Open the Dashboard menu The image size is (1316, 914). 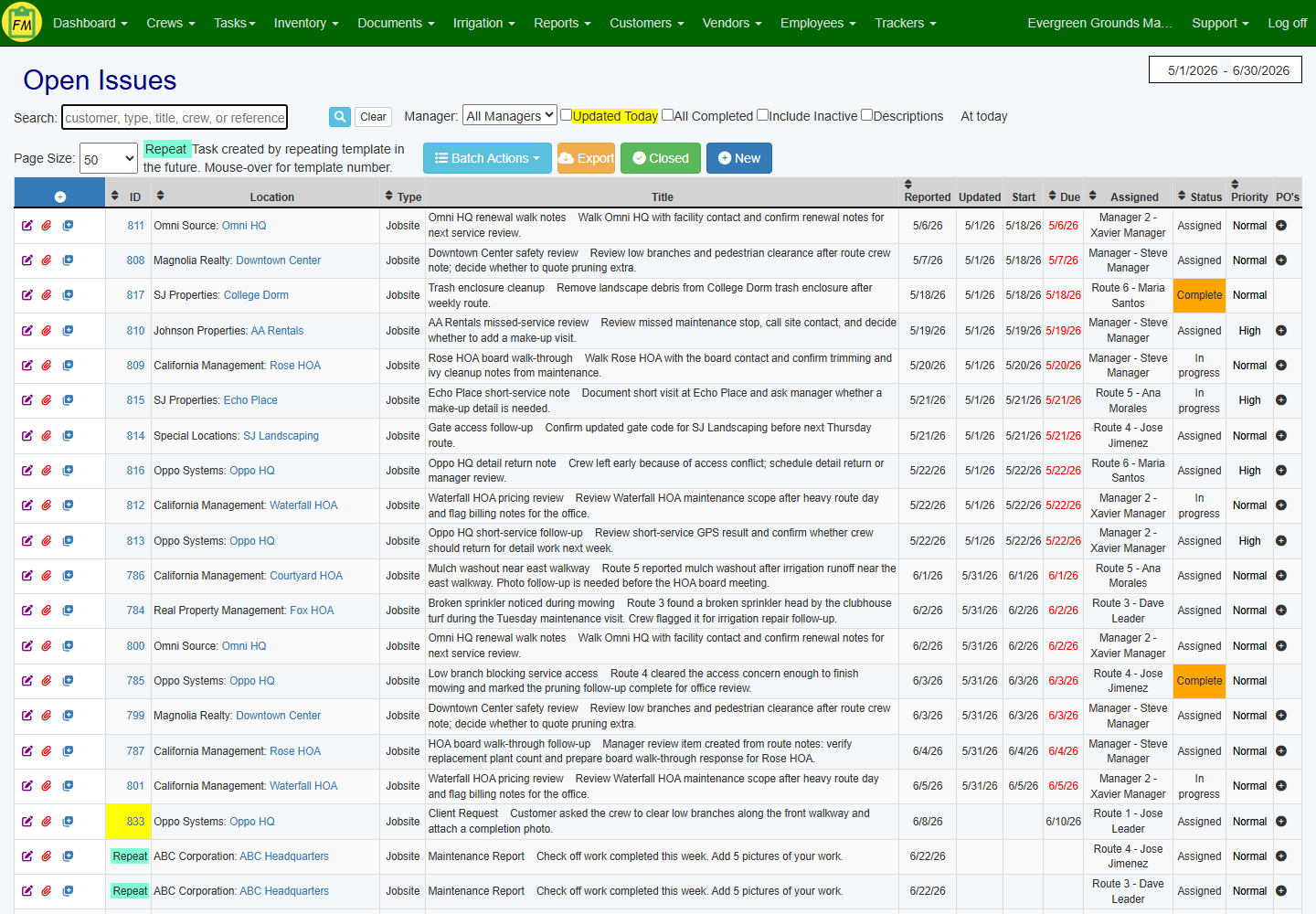point(90,23)
